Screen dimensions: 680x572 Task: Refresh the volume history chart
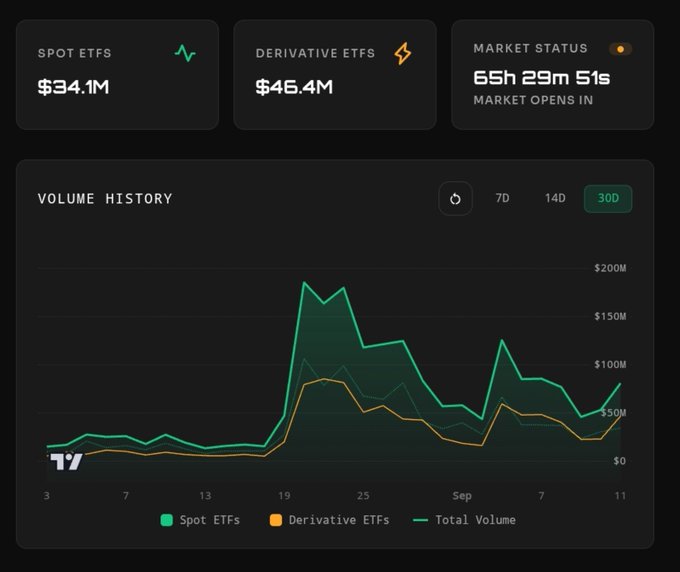pyautogui.click(x=455, y=199)
